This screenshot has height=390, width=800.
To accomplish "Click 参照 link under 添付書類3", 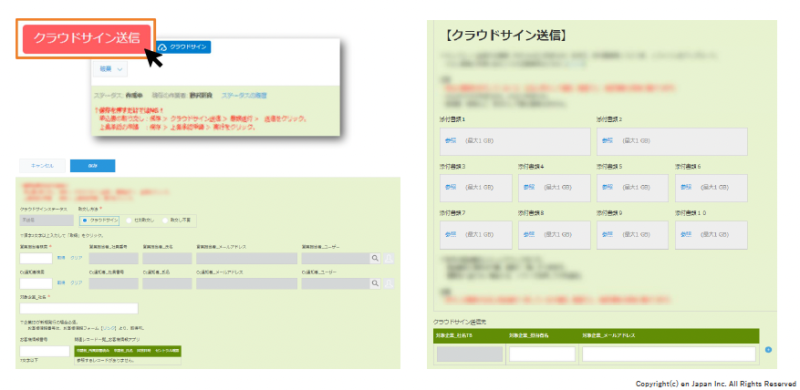I will (451, 187).
